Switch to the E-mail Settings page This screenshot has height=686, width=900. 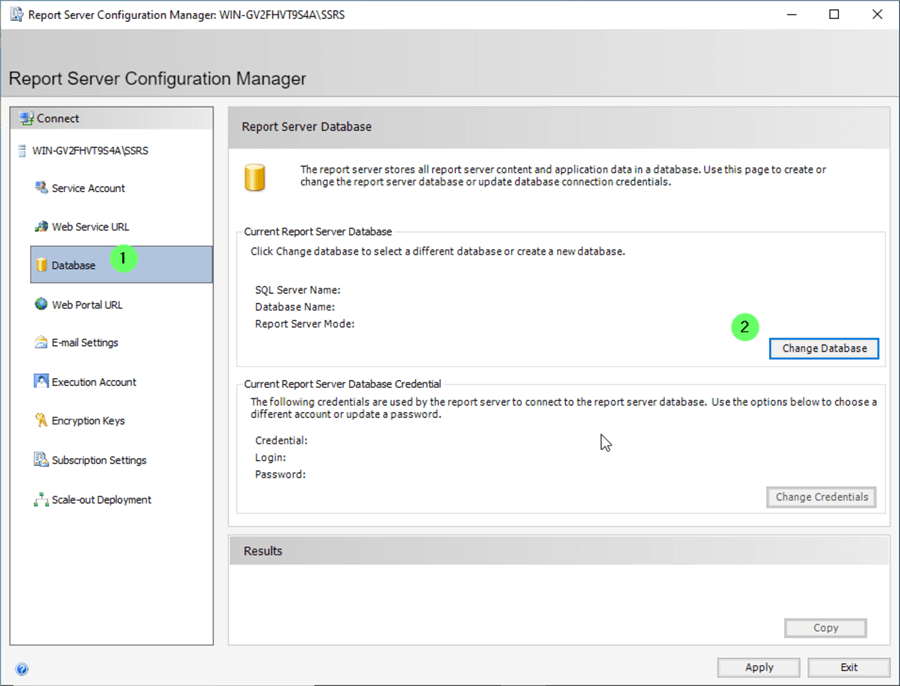tap(85, 343)
